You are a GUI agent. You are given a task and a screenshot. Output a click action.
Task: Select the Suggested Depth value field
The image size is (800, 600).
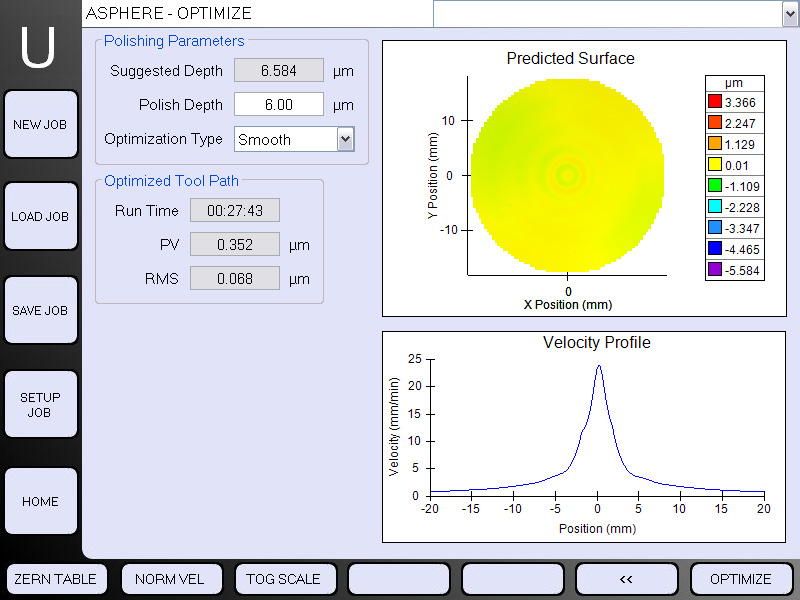[x=278, y=71]
